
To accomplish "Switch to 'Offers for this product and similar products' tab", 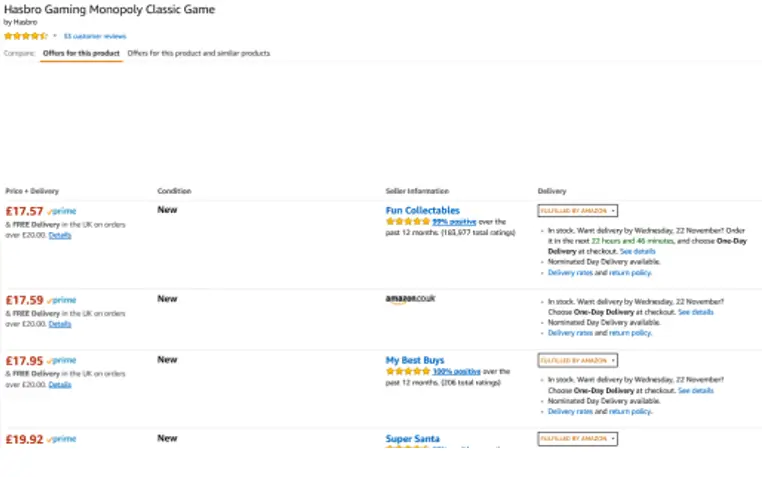I will 199,53.
